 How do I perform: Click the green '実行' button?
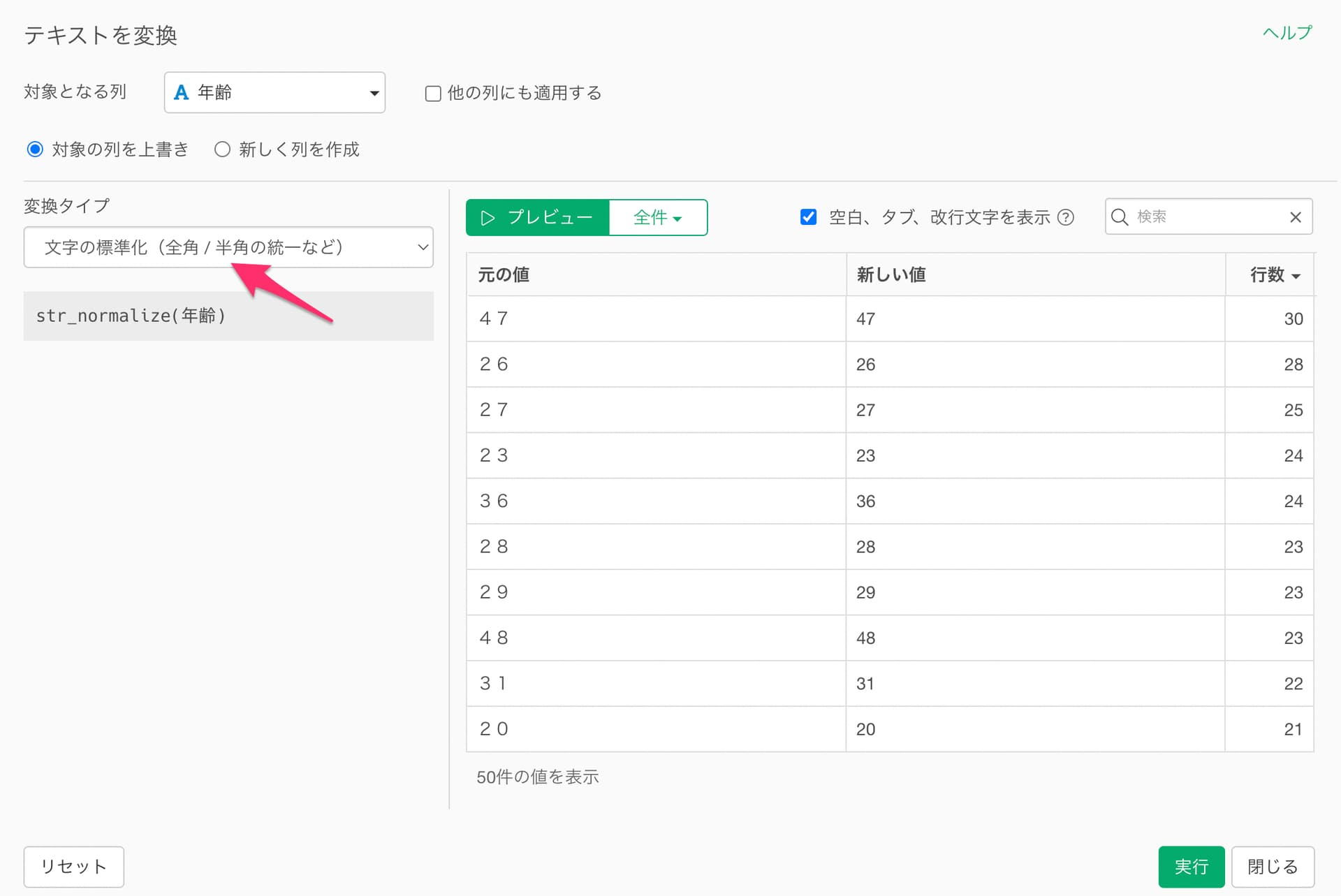[1191, 867]
